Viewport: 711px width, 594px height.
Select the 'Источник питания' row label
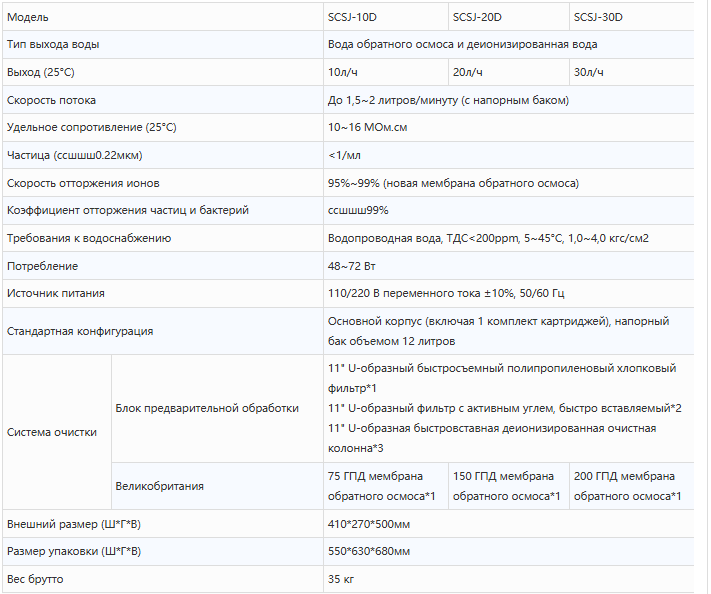tap(55, 293)
